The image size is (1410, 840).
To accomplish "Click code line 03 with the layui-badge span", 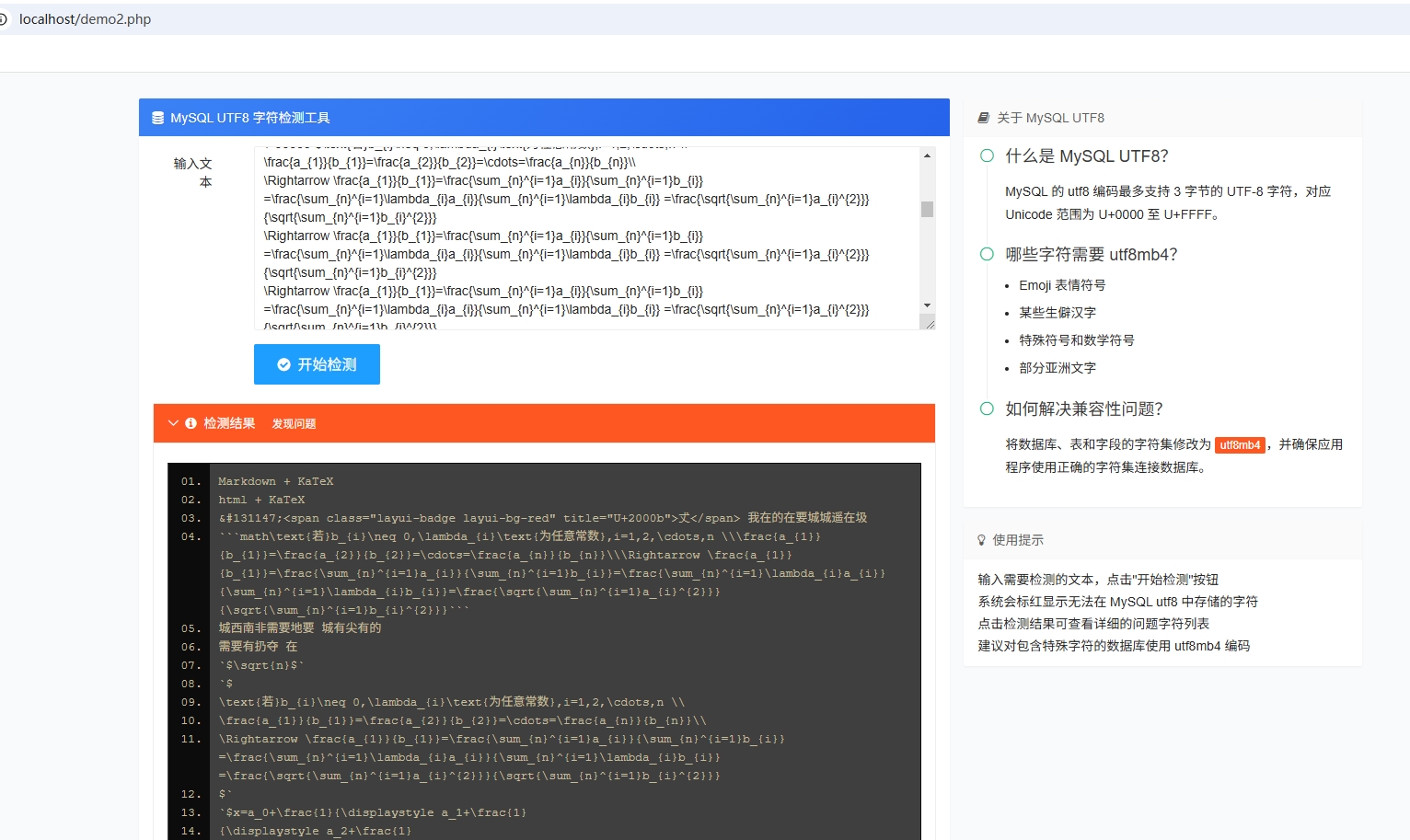I will tap(543, 518).
